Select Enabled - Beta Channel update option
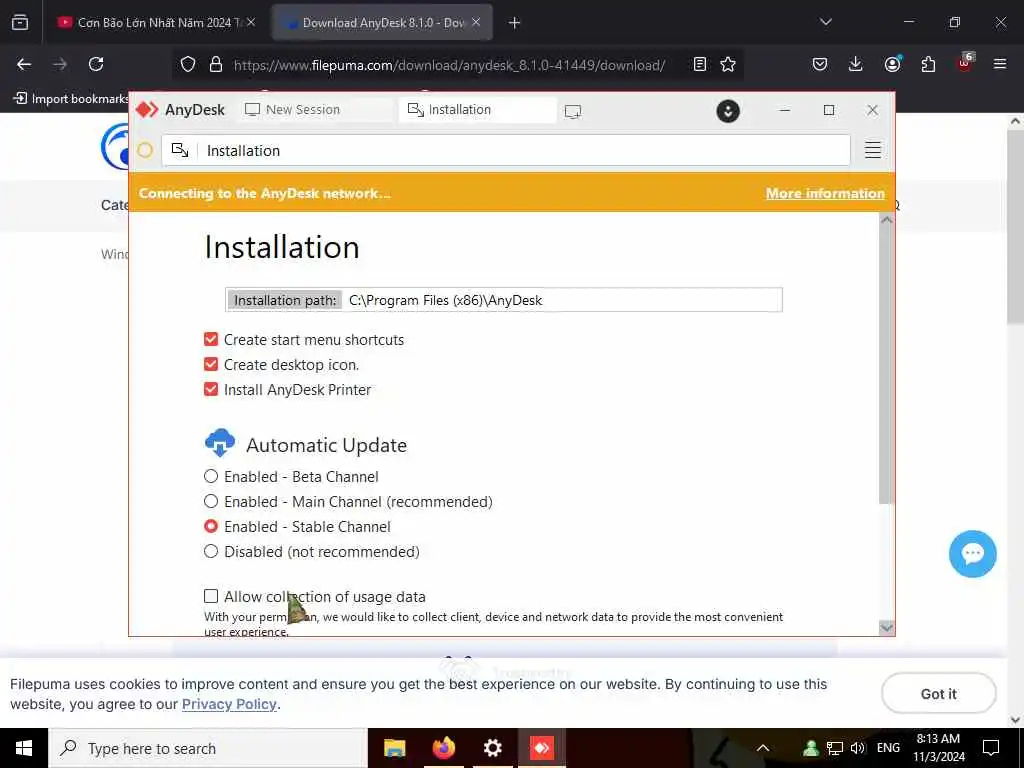This screenshot has width=1024, height=768. pos(210,476)
